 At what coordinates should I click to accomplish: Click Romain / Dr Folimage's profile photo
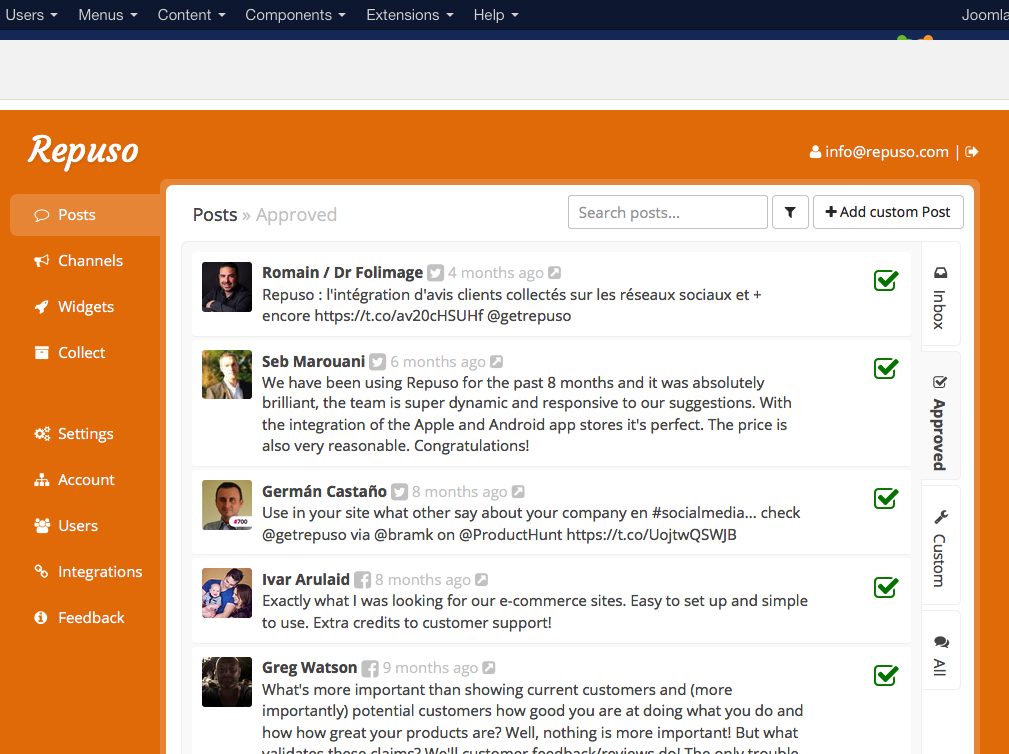coord(227,287)
